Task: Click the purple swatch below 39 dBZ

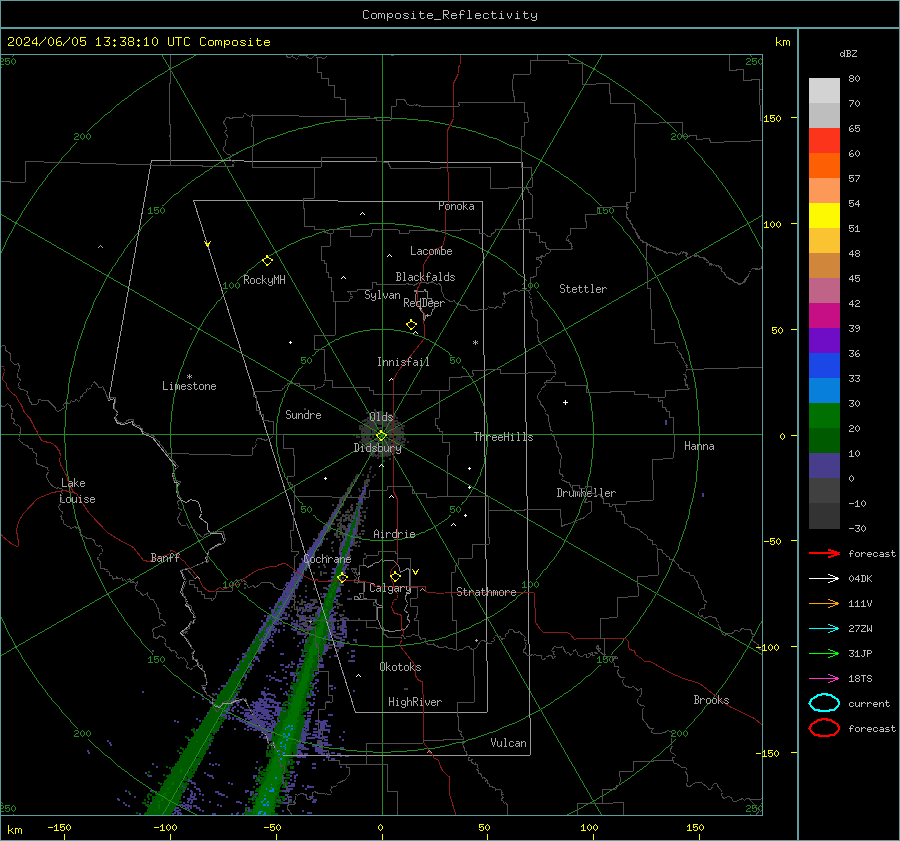Action: (x=824, y=340)
